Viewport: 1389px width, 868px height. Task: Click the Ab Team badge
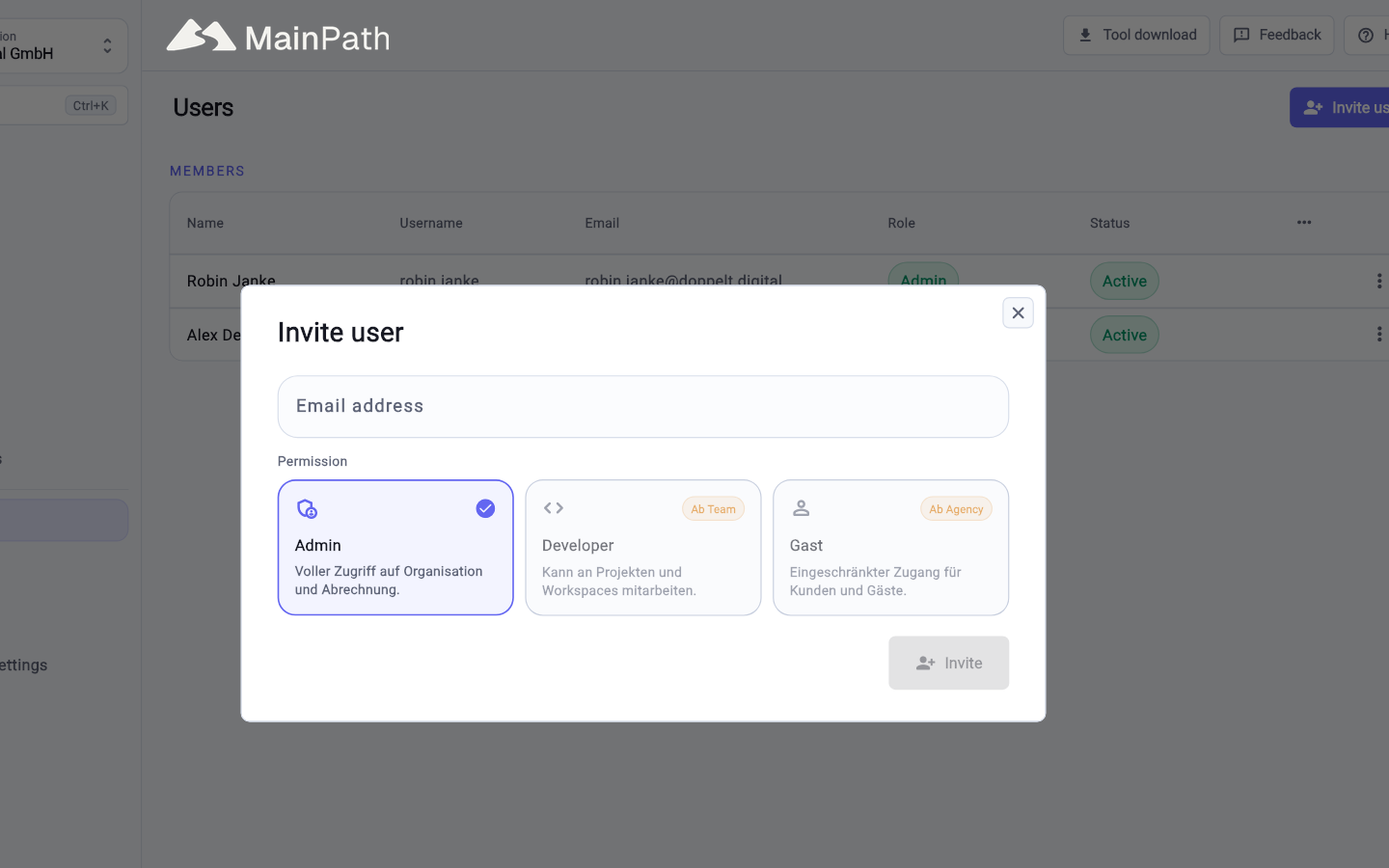tap(713, 509)
